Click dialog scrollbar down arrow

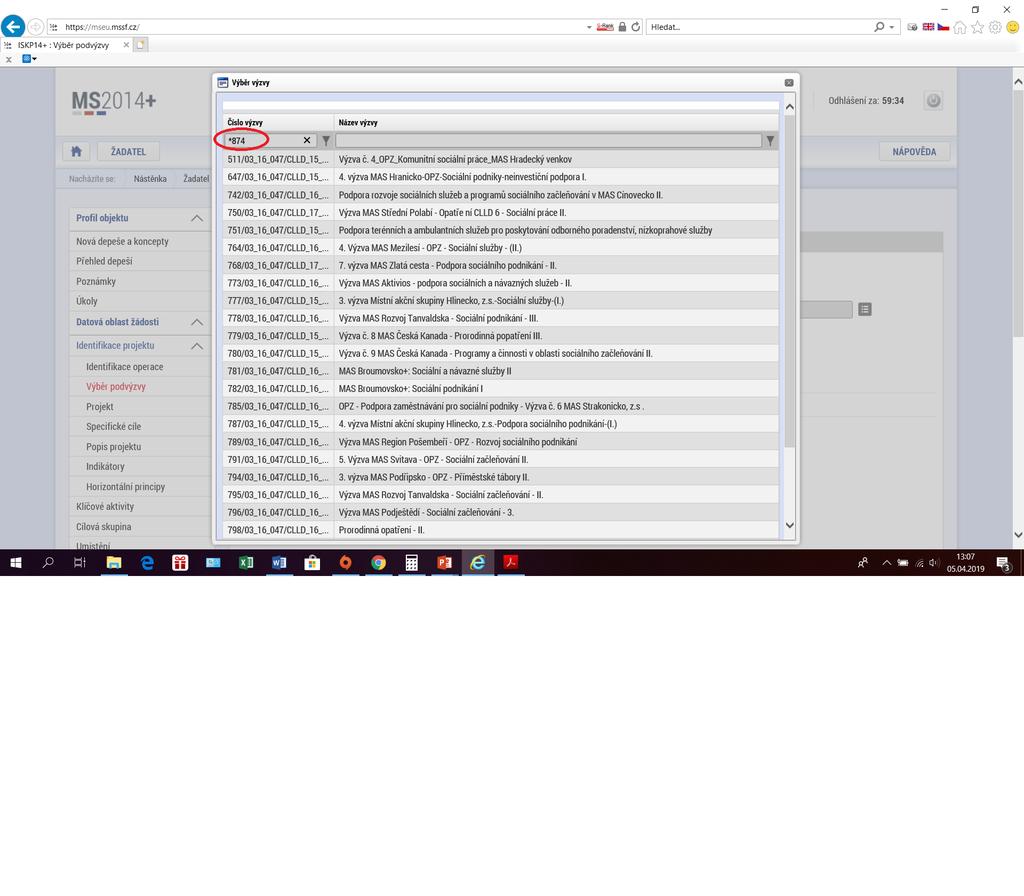(790, 526)
